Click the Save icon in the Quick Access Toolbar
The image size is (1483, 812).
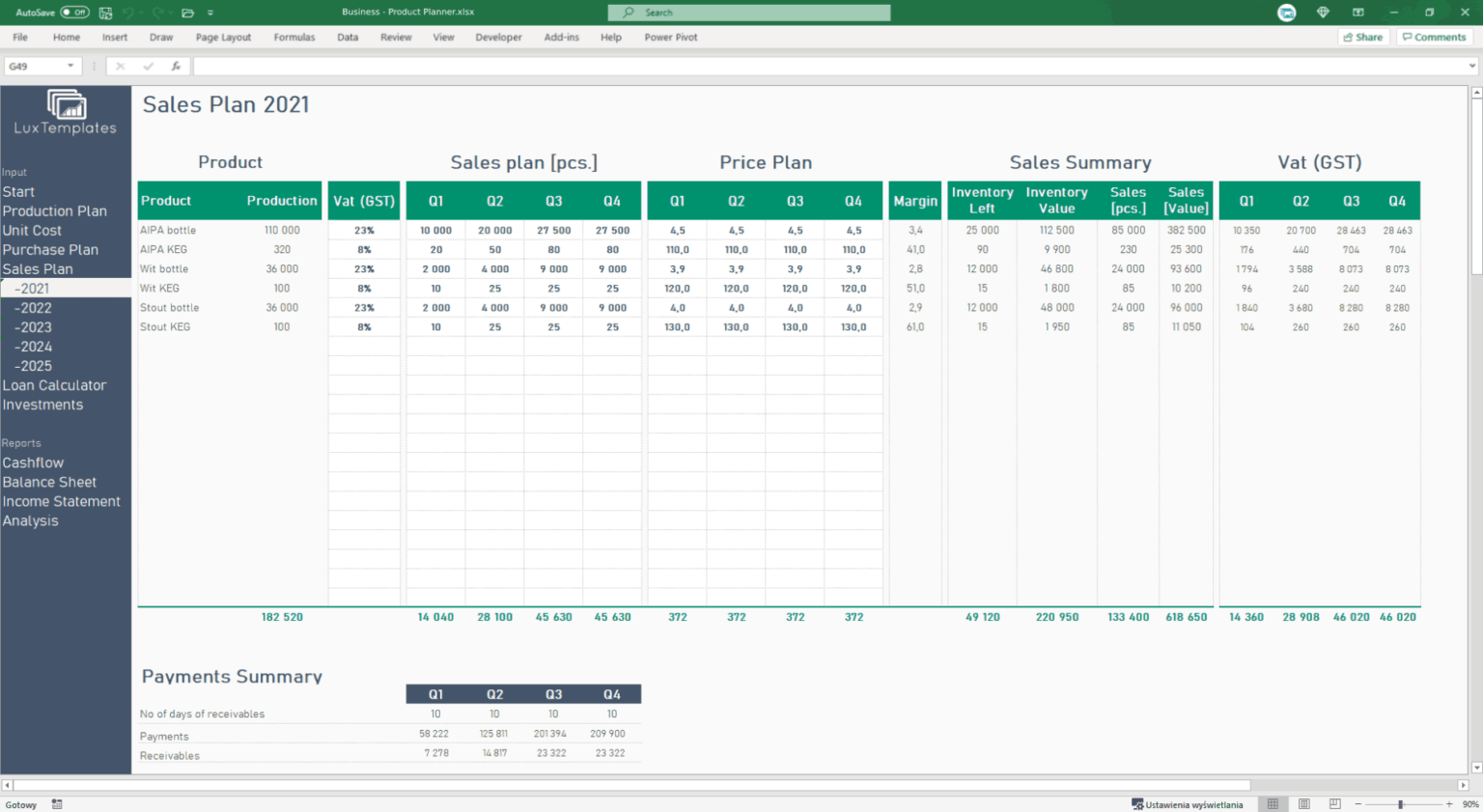[x=105, y=13]
